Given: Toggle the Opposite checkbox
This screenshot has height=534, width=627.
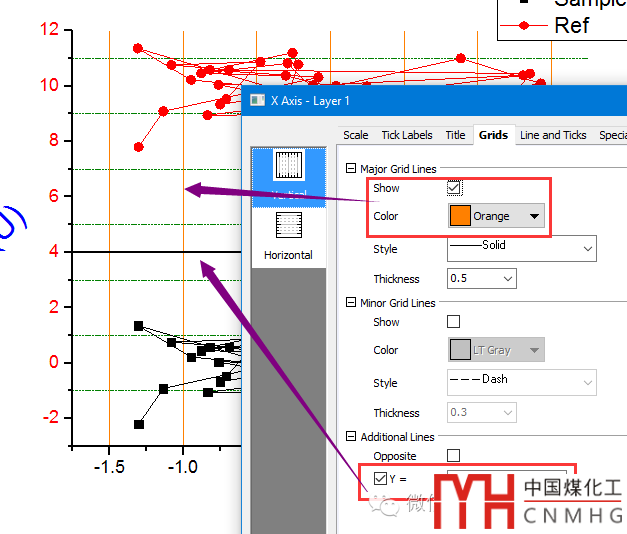Looking at the screenshot, I should click(454, 456).
